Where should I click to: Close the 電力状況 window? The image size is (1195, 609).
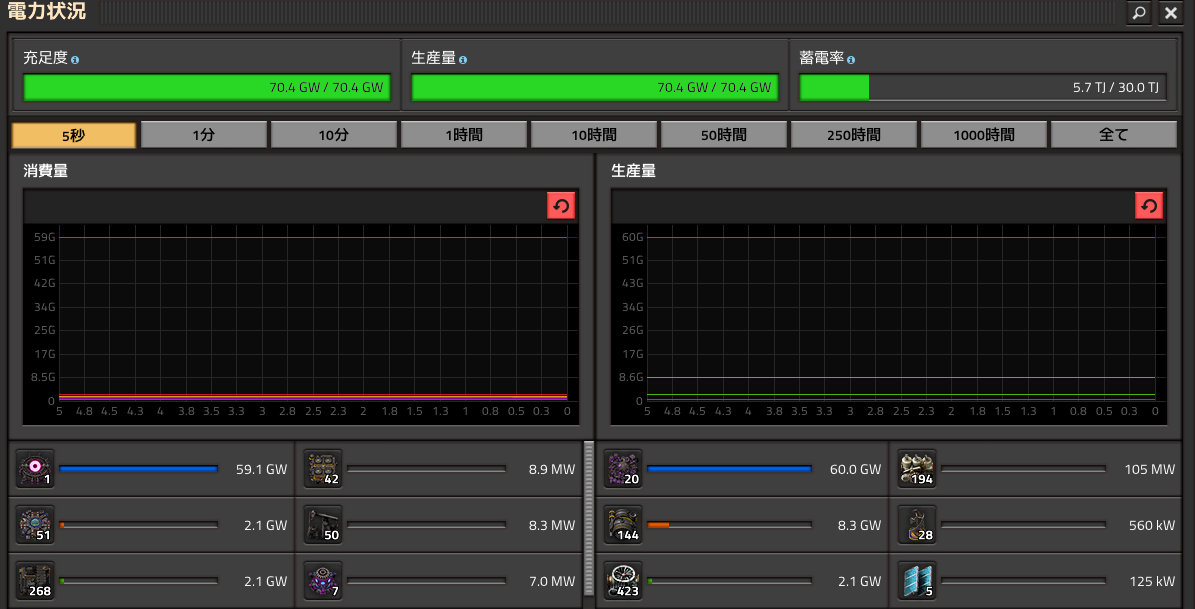[1171, 12]
